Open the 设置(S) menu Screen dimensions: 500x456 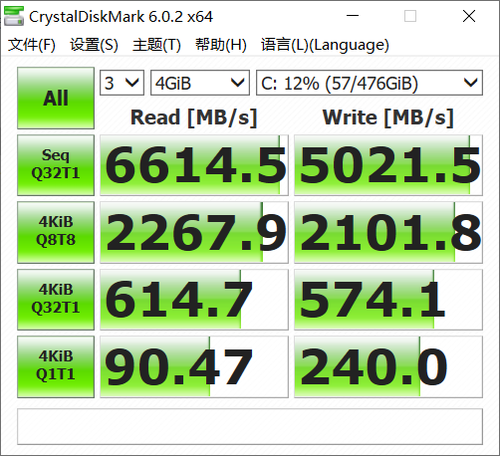94,45
